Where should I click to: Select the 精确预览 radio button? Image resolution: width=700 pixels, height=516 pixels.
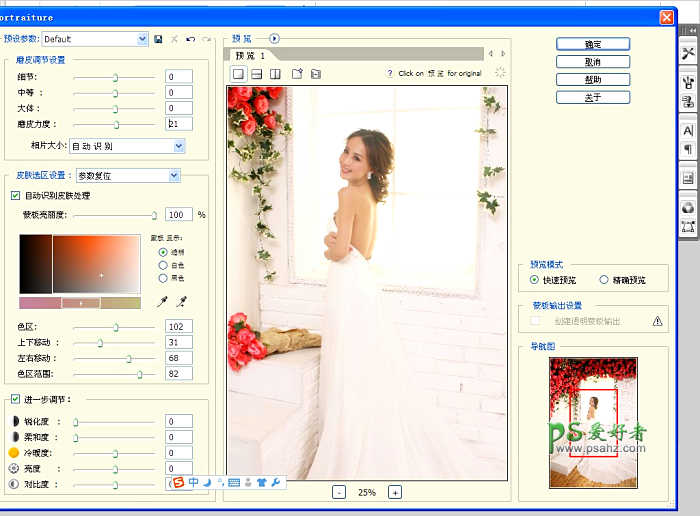point(603,281)
